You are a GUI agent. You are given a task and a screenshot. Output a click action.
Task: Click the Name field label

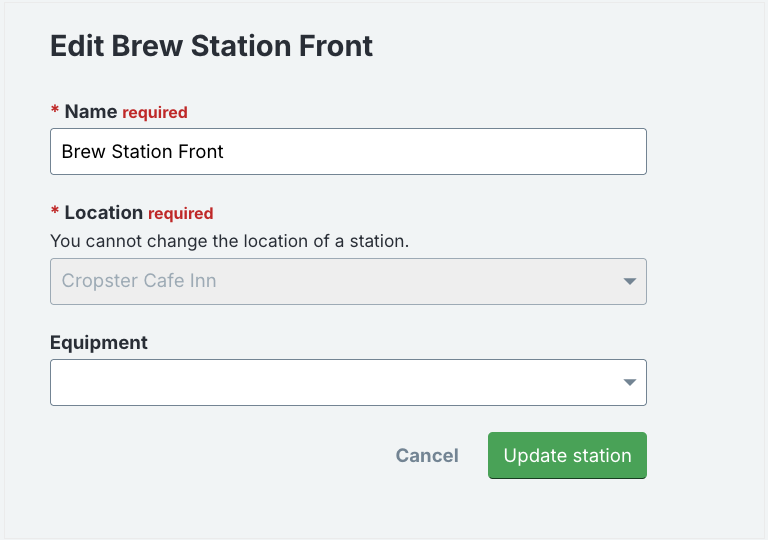[91, 112]
